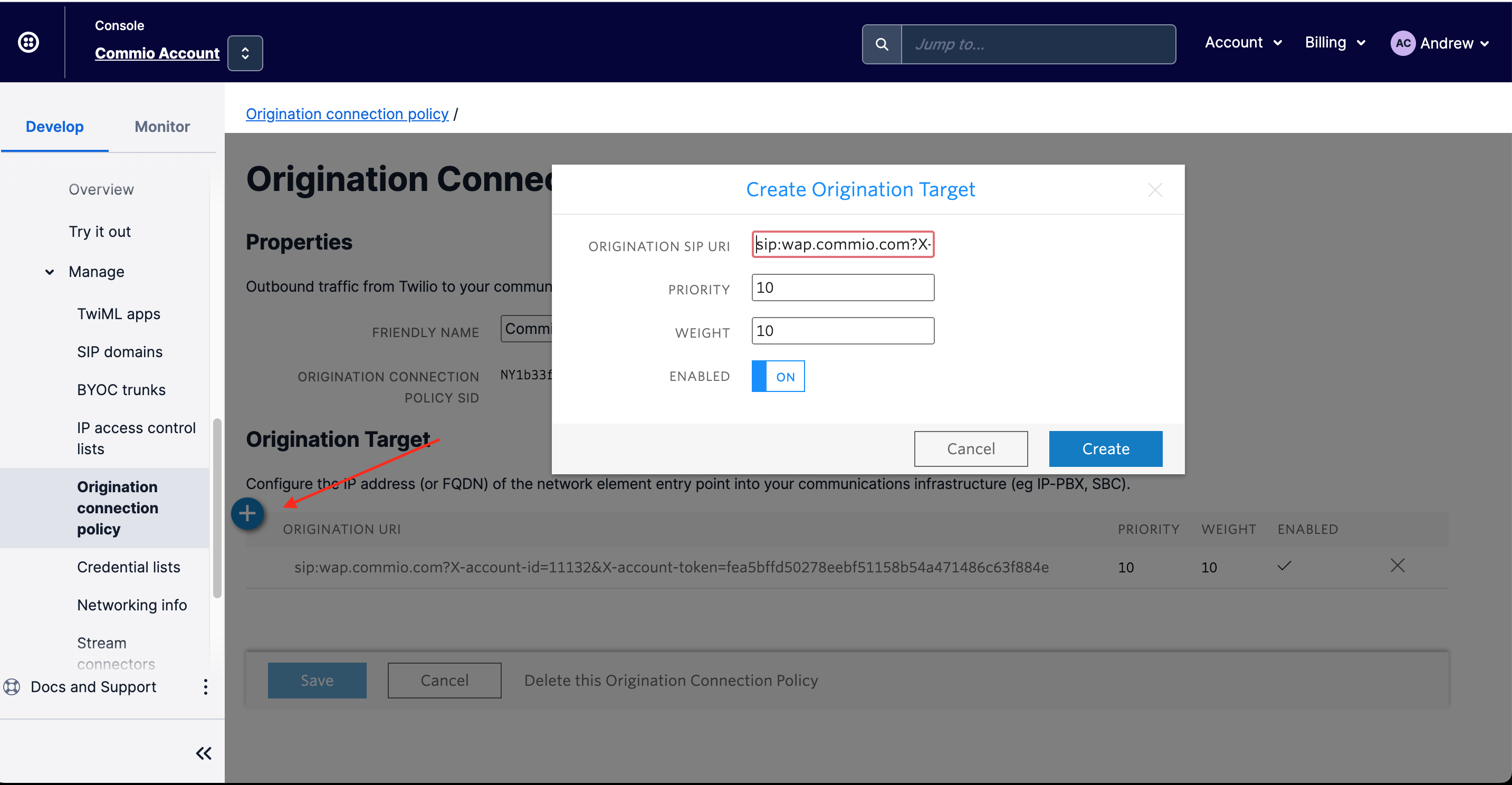Switch to the Monitor tab
Screen dimensions: 1512x785
(162, 126)
